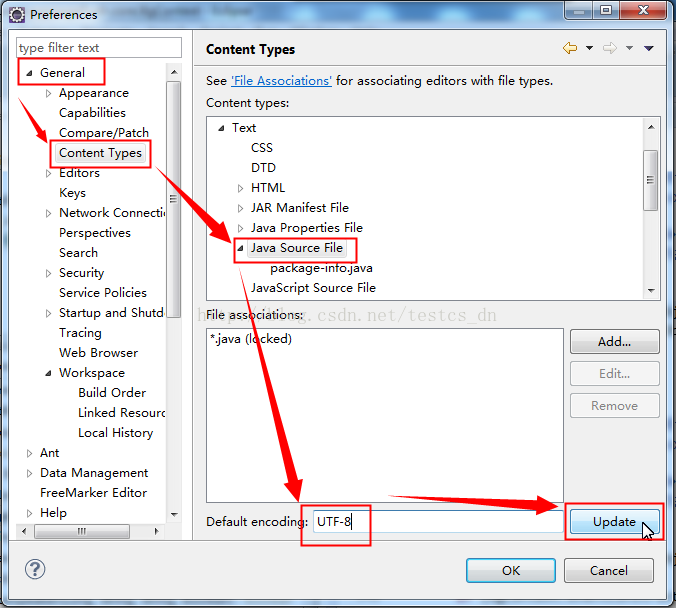676x608 pixels.
Task: Select Keys preference page
Action: 72,193
